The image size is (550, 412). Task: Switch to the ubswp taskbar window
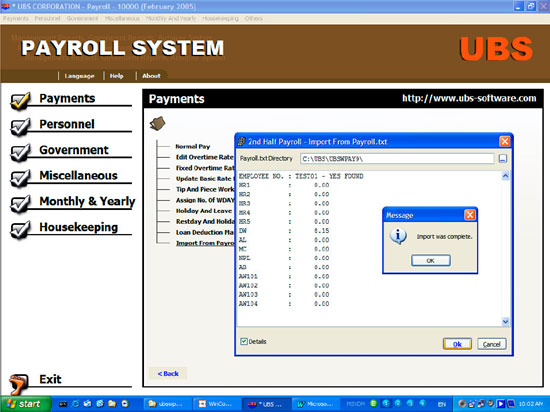(x=168, y=404)
